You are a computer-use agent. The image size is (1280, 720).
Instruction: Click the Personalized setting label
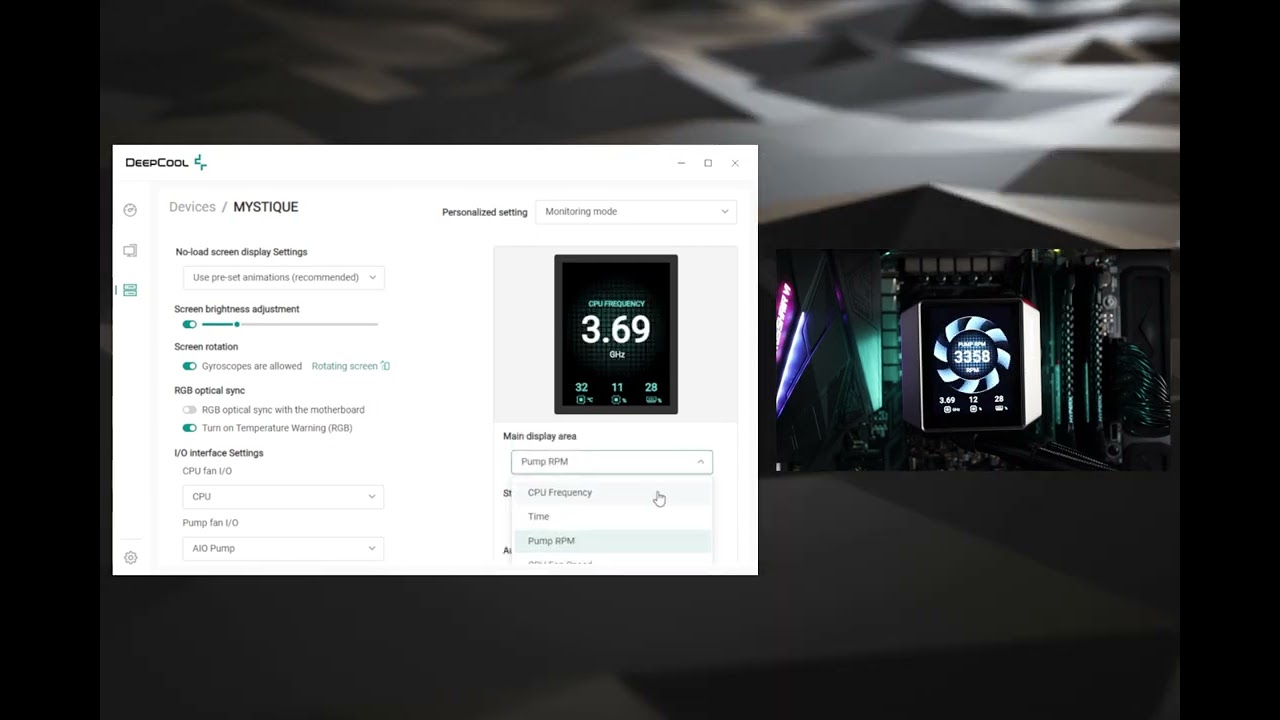pyautogui.click(x=484, y=212)
